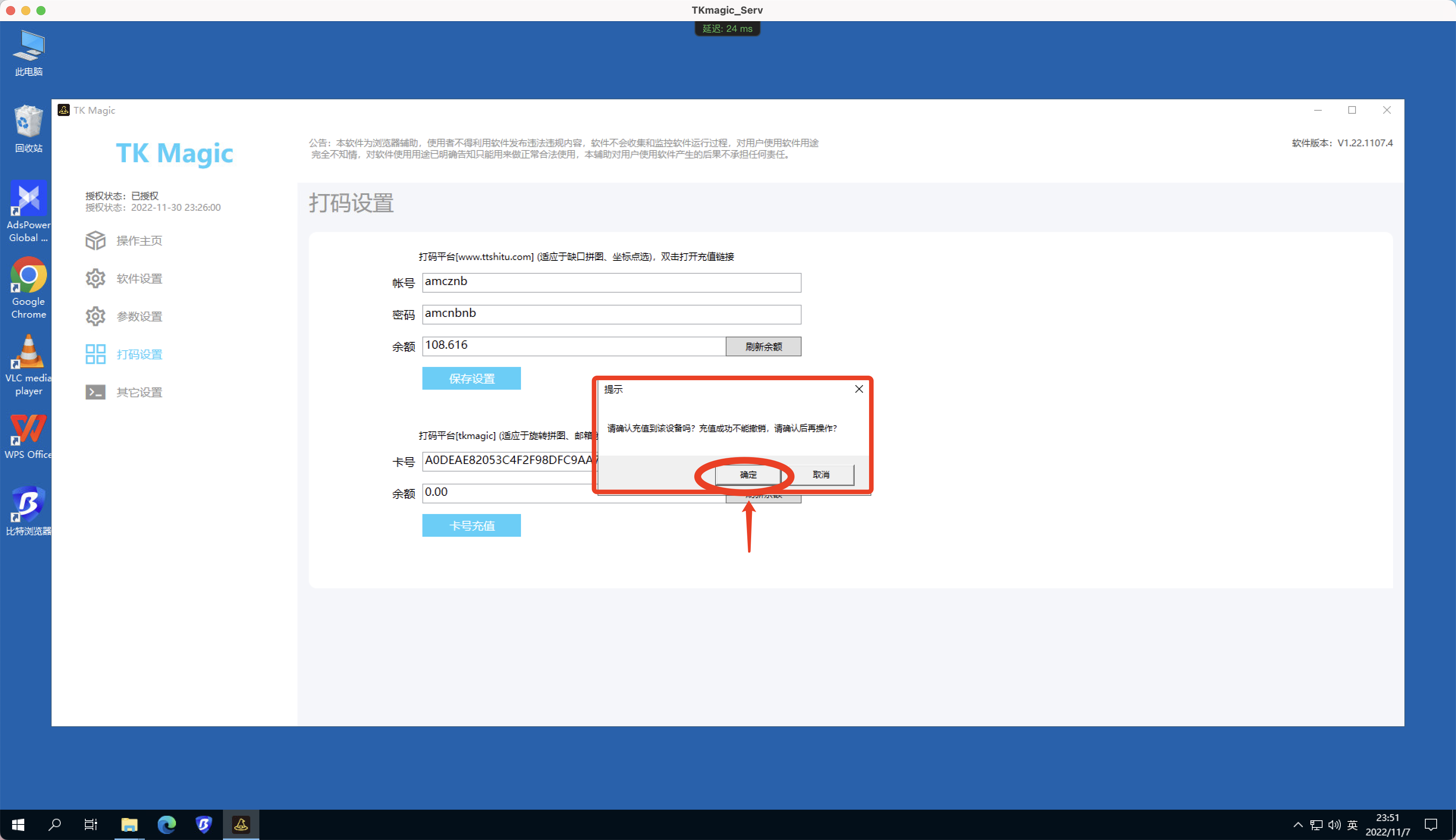Open the 其它设置 section

139,392
